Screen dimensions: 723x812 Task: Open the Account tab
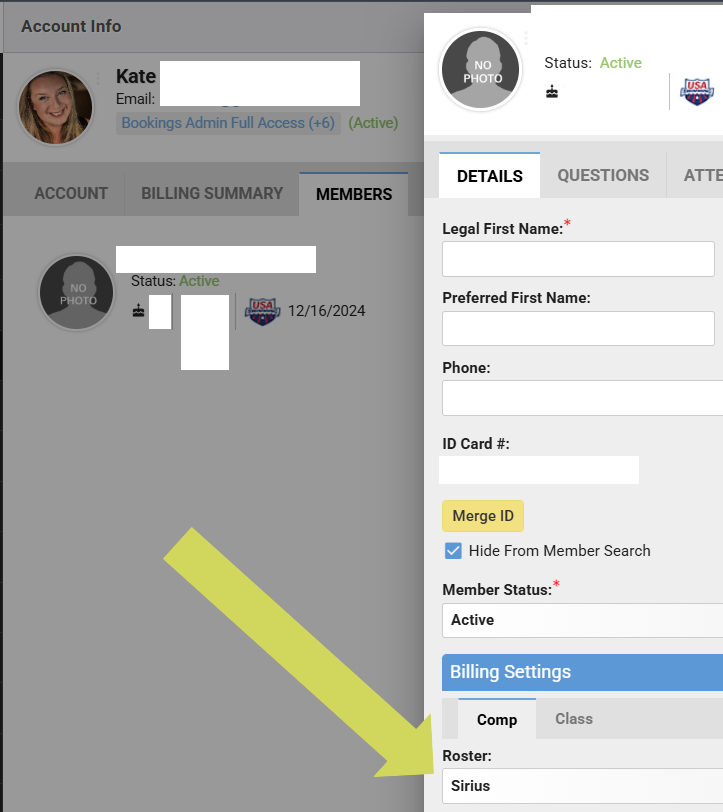(x=71, y=194)
